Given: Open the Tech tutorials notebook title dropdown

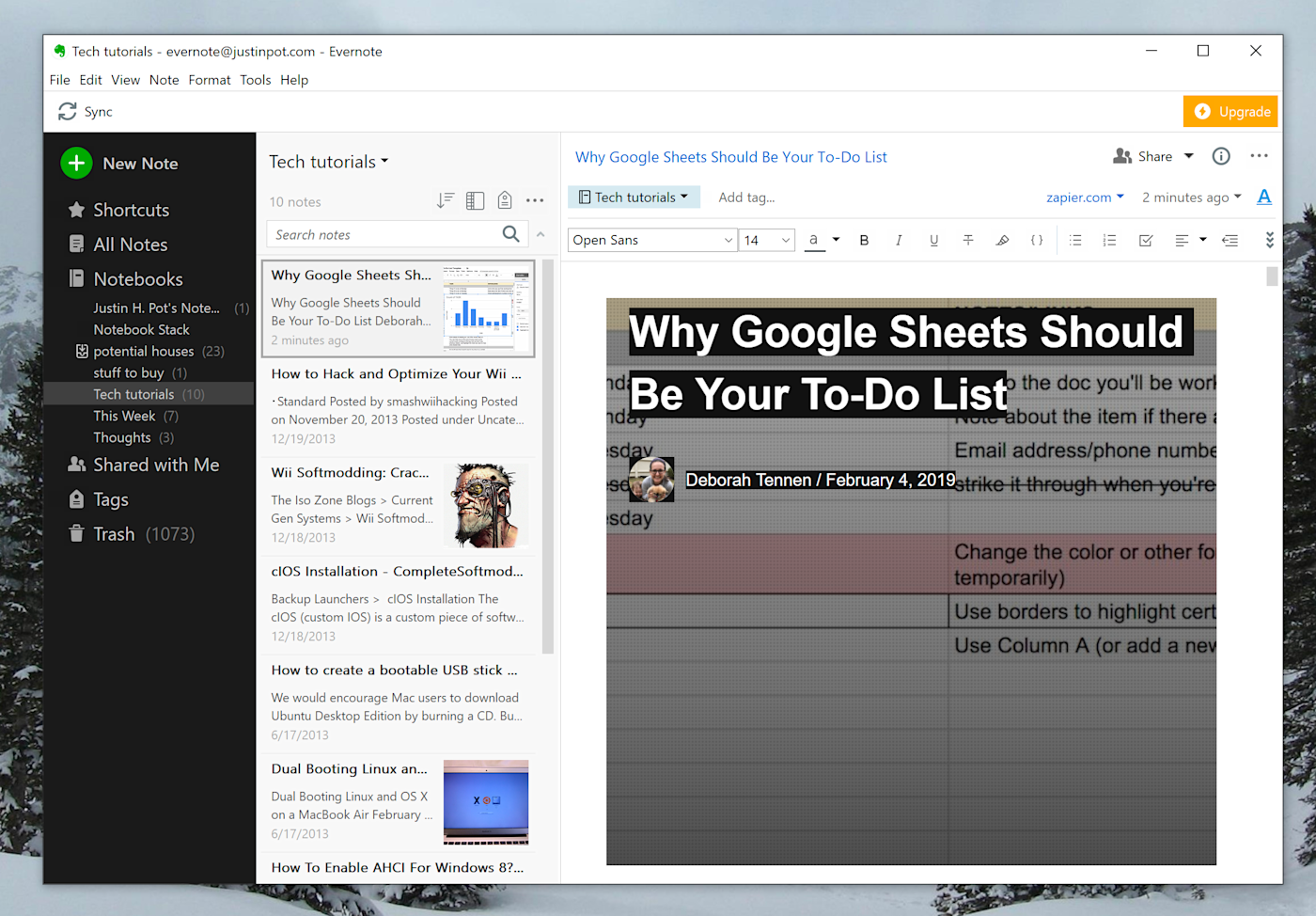Looking at the screenshot, I should (329, 163).
